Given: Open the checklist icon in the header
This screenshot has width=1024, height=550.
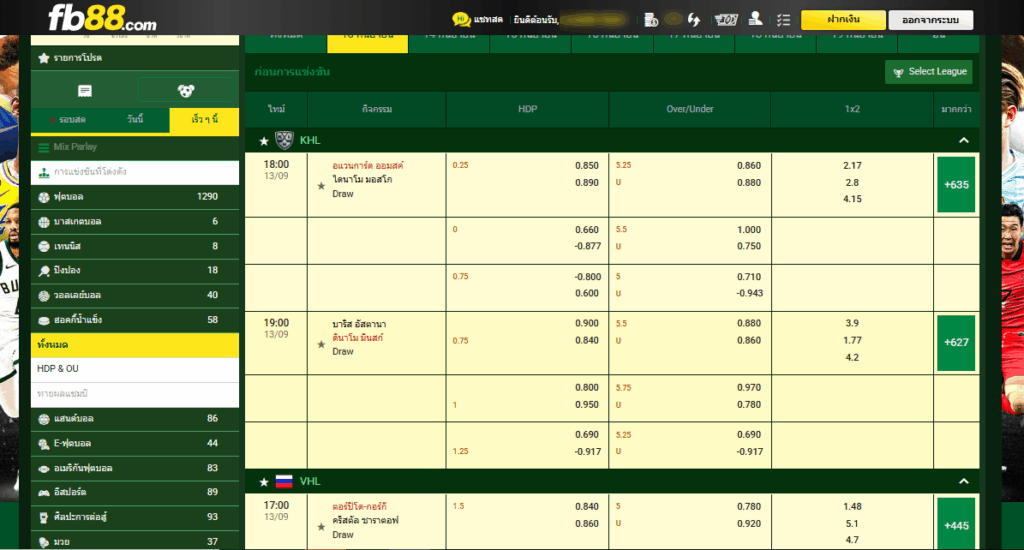Looking at the screenshot, I should 784,20.
